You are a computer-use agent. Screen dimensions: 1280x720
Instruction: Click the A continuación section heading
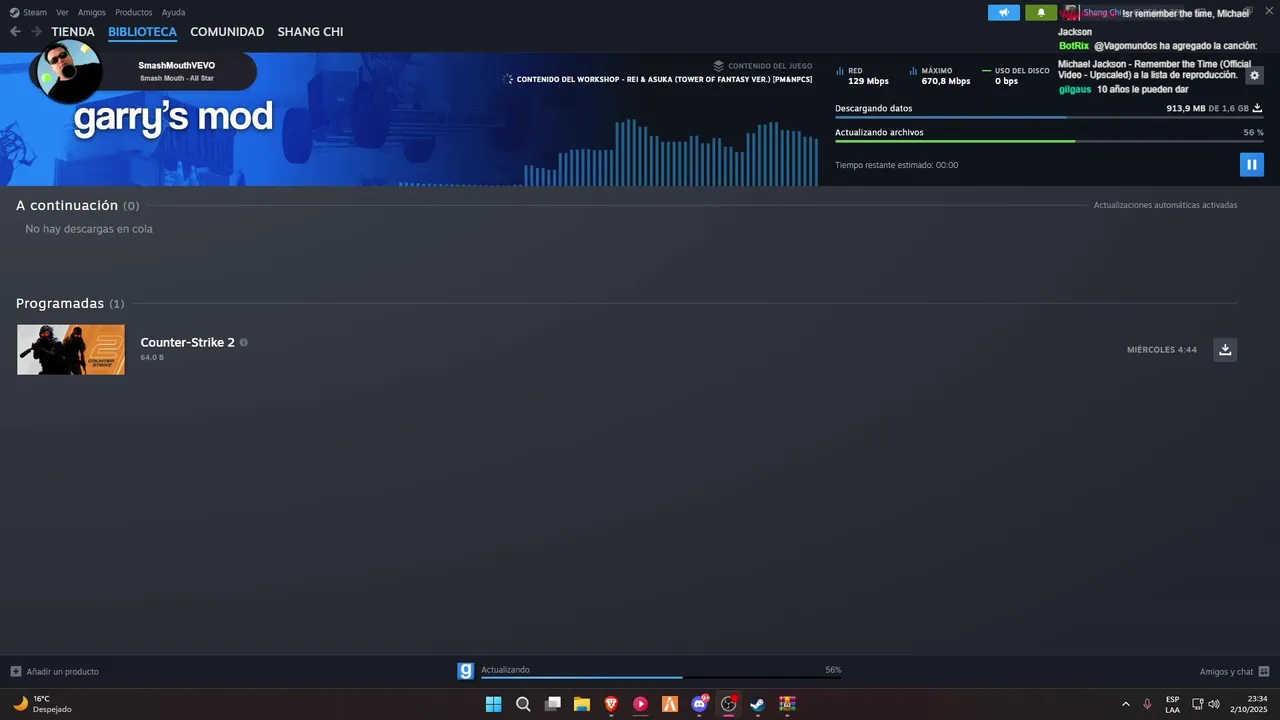[x=67, y=205]
